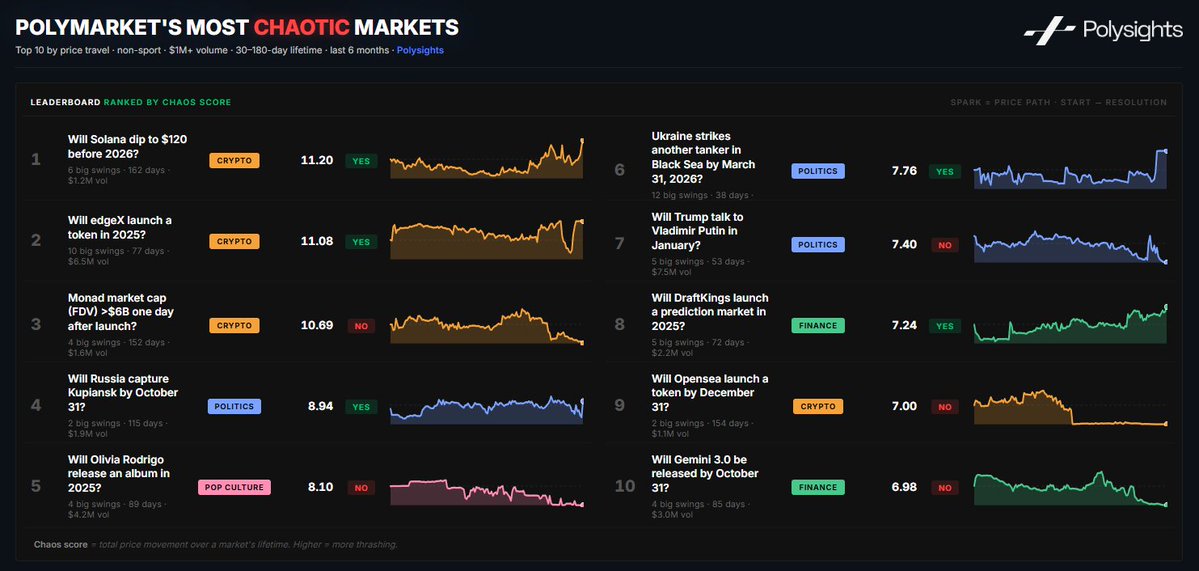Click NO badge on Gemini 3.0 row
Screen dimensions: 1199x571
pos(945,487)
